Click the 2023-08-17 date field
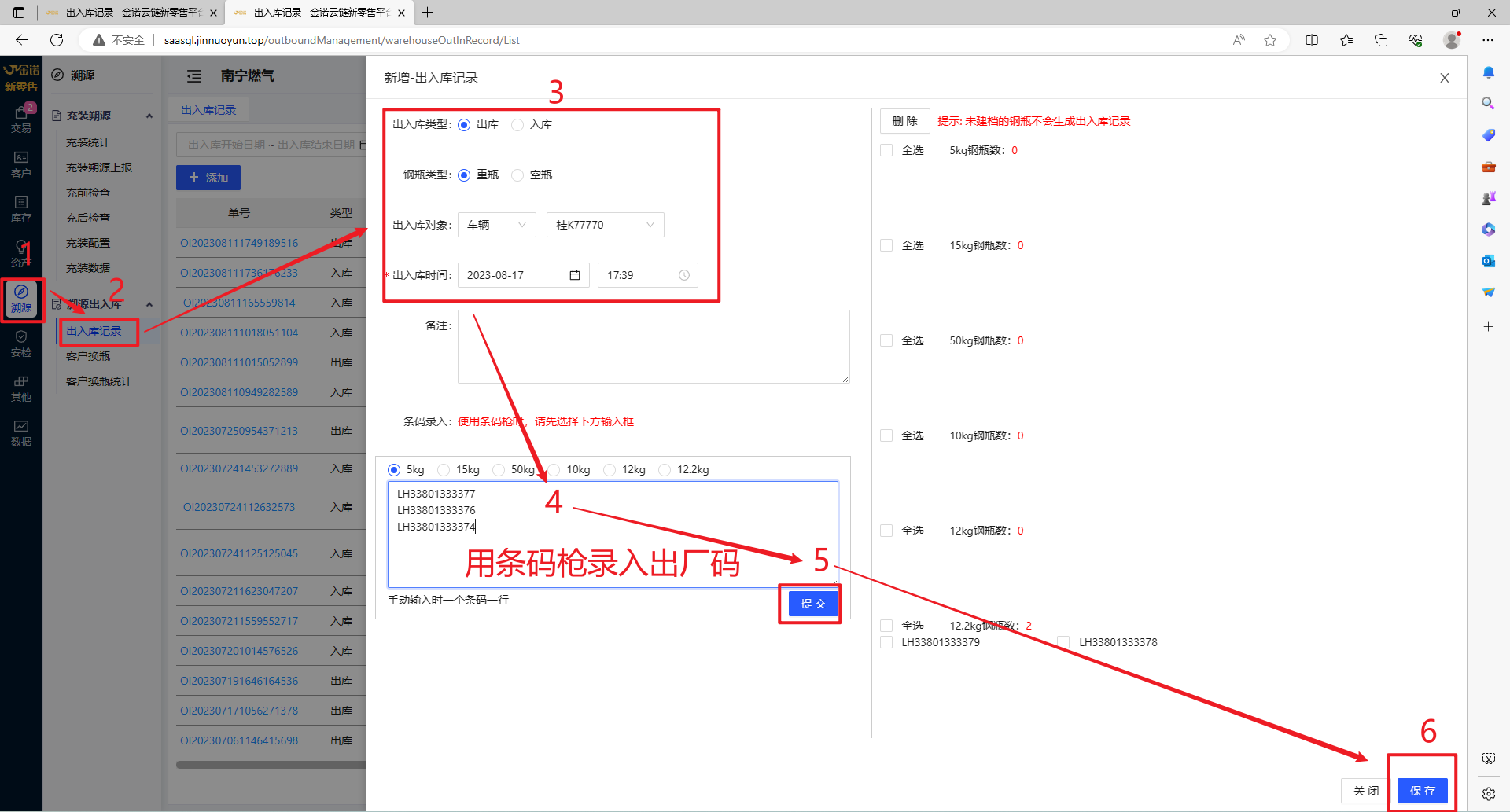The height and width of the screenshot is (812, 1510). pos(524,275)
